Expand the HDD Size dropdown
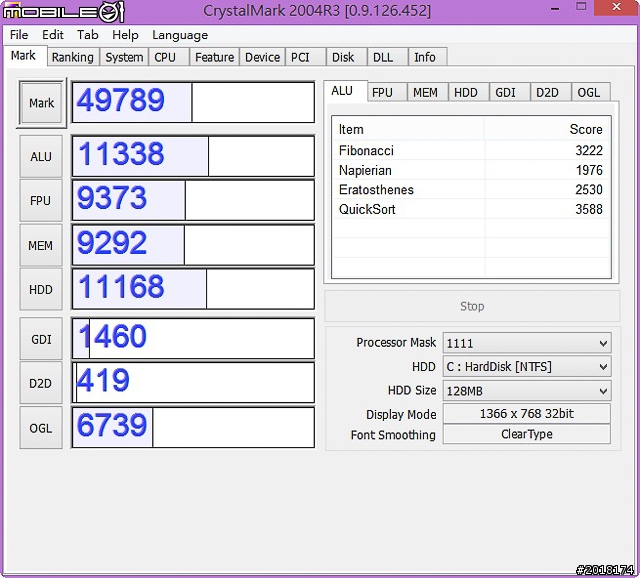 527,391
